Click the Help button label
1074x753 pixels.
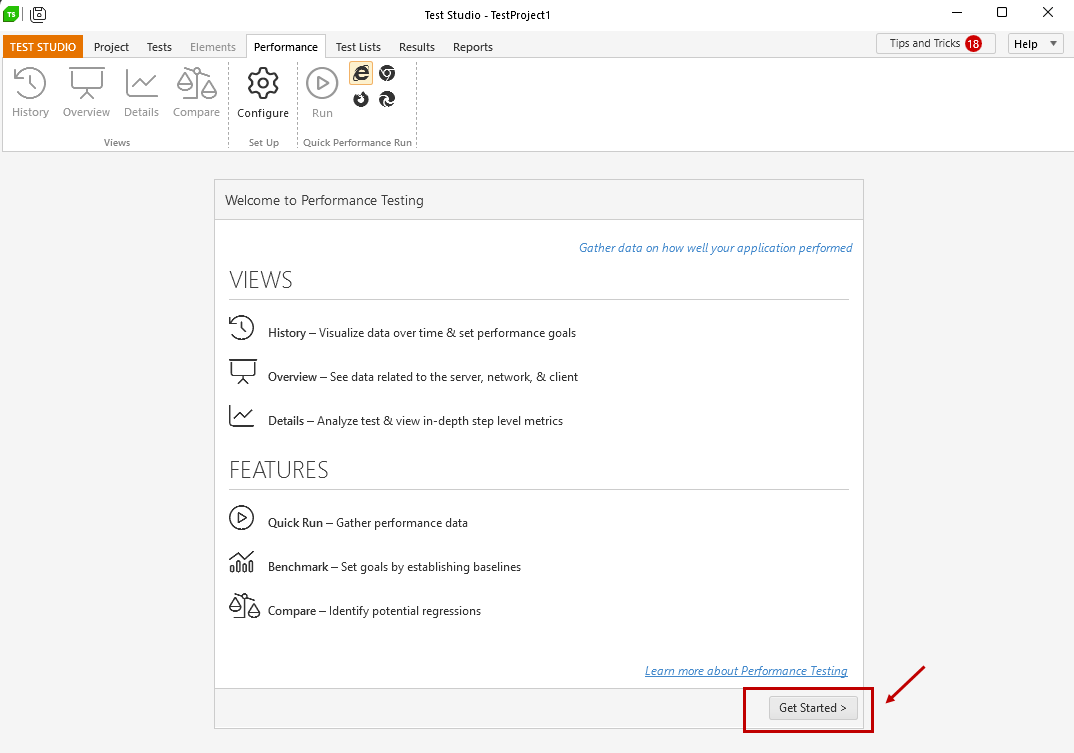point(1026,44)
